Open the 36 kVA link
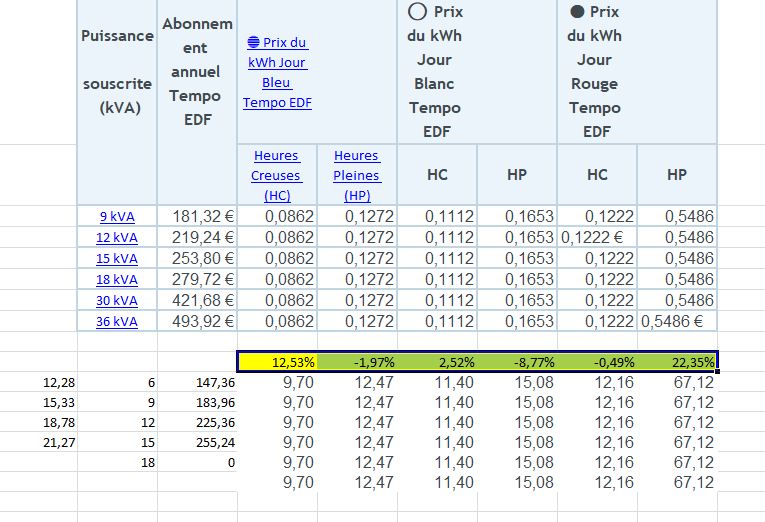The image size is (765, 522). tap(117, 321)
